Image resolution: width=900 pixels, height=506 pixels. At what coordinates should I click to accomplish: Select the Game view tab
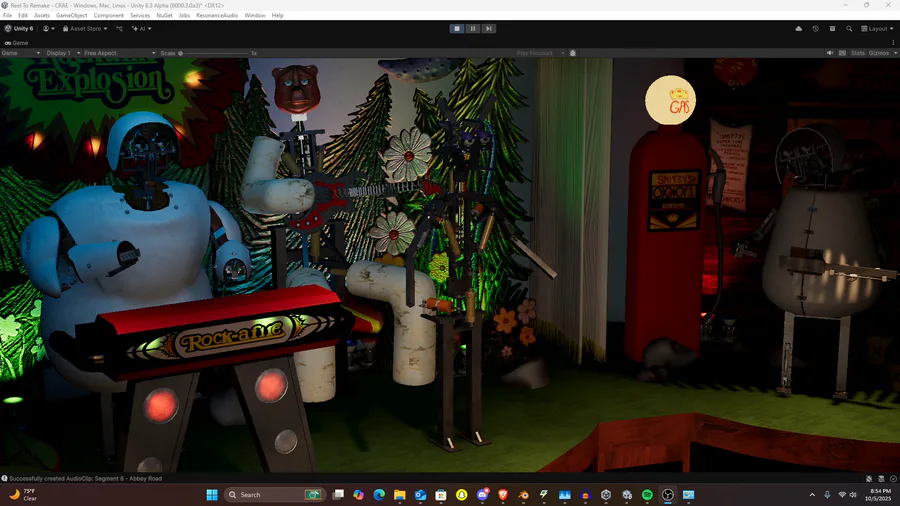coord(17,43)
